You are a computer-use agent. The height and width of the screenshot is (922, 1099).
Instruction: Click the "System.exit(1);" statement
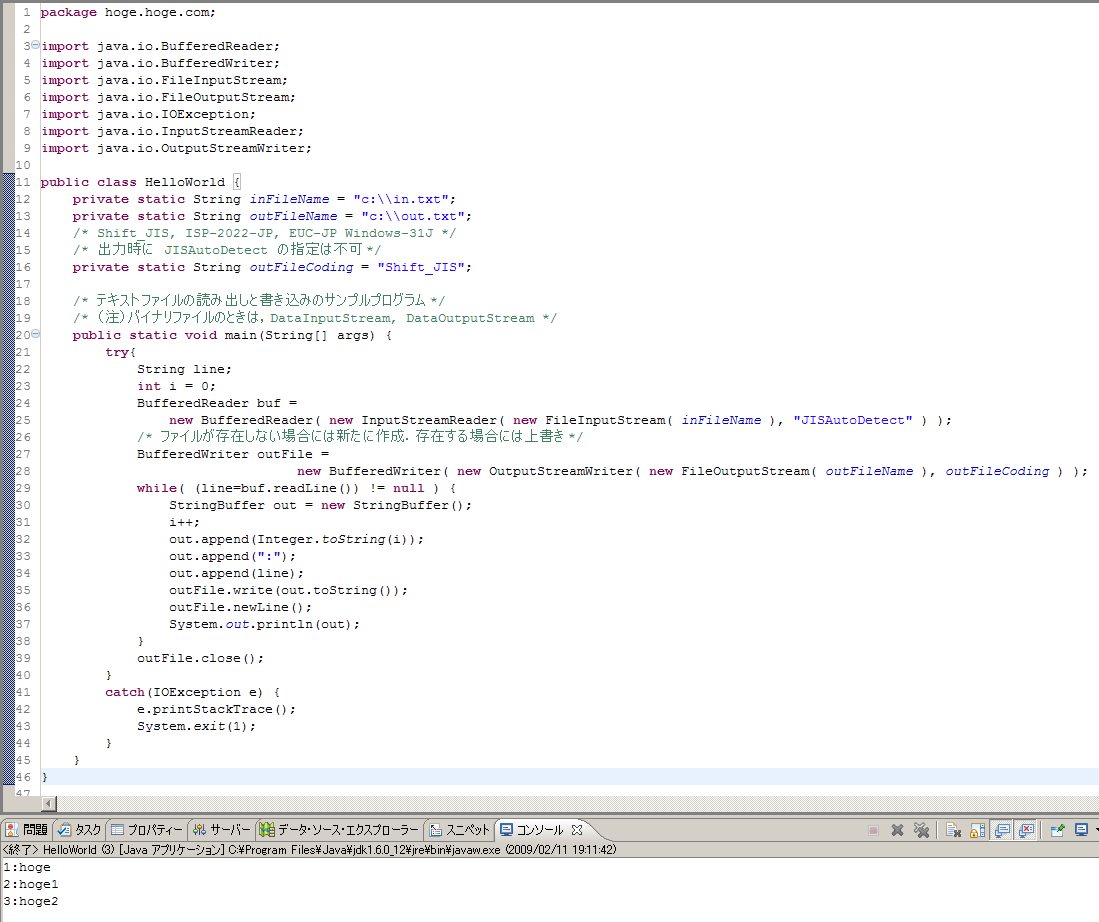click(197, 726)
